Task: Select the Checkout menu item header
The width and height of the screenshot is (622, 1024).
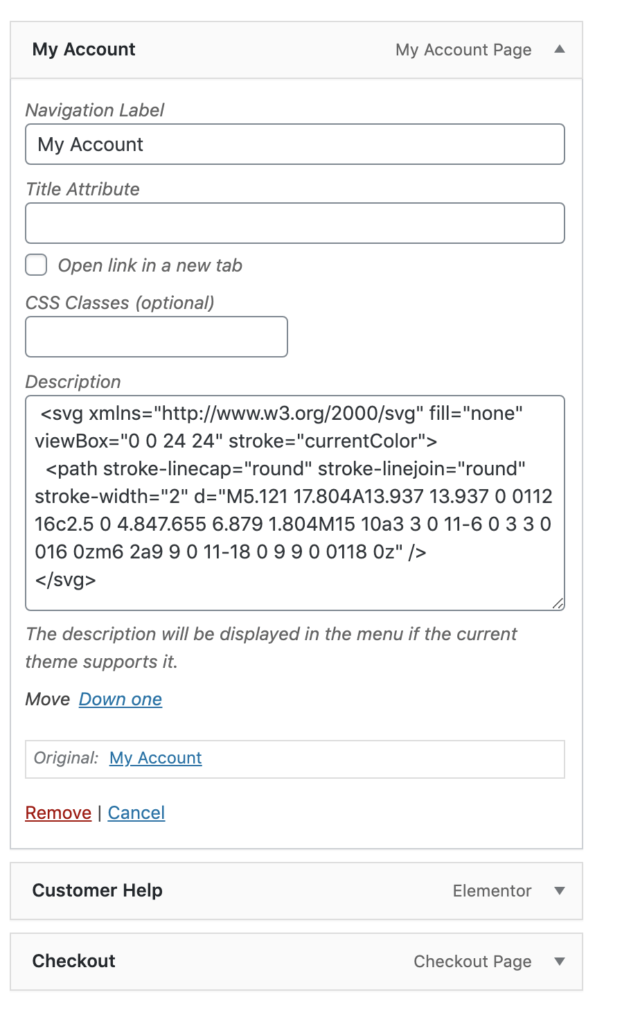Action: (73, 961)
